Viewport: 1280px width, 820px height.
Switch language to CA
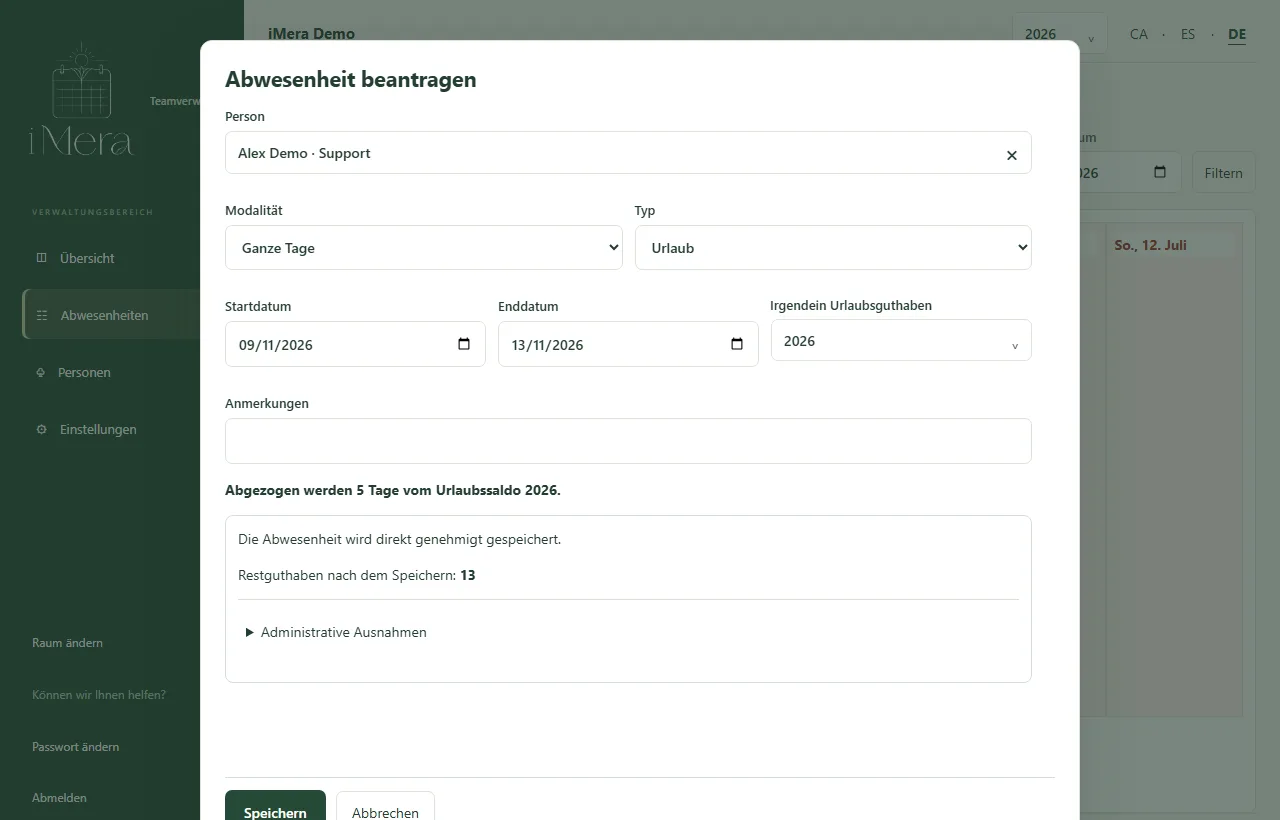(1139, 34)
